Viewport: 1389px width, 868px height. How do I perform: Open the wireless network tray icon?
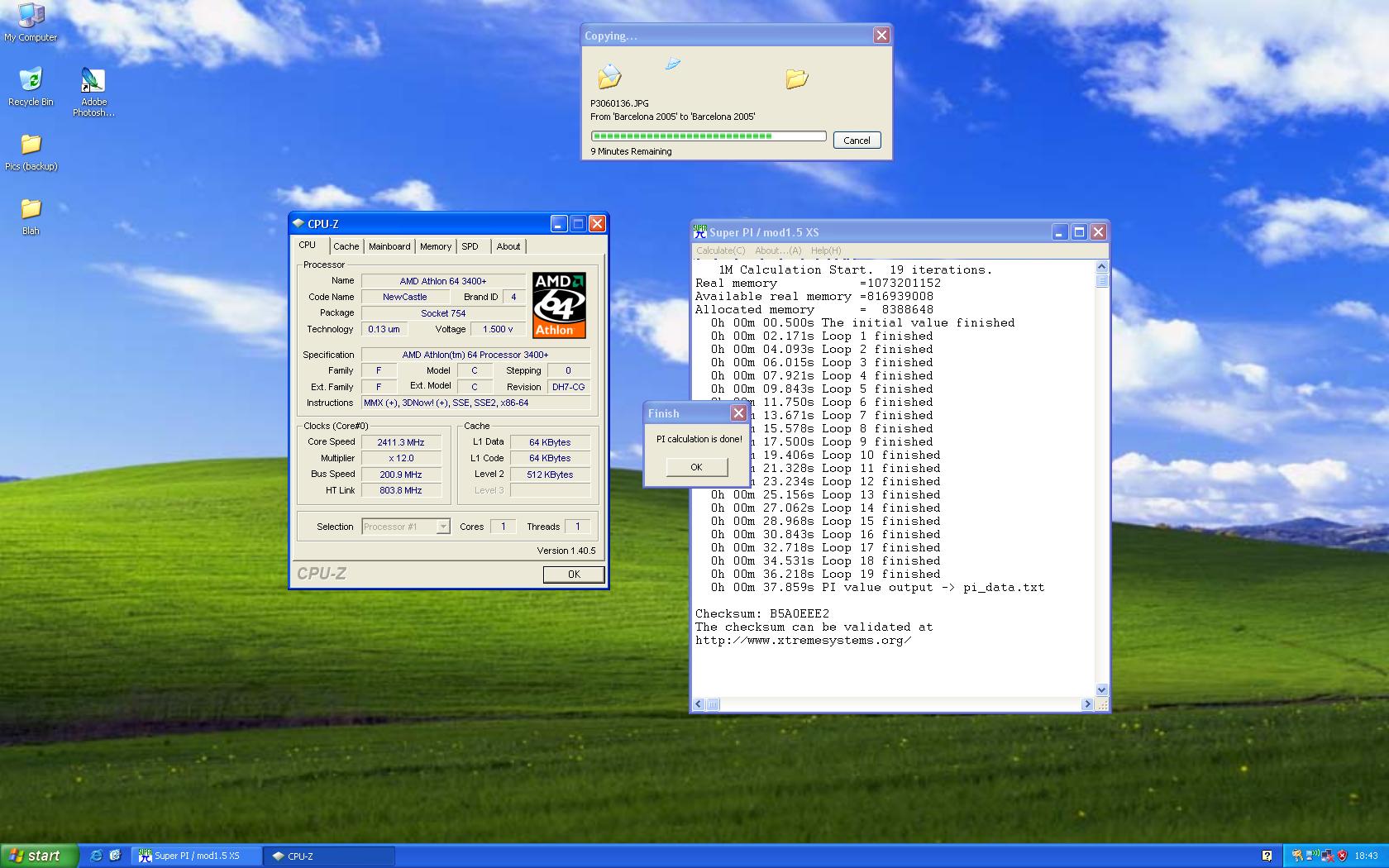(x=1312, y=856)
